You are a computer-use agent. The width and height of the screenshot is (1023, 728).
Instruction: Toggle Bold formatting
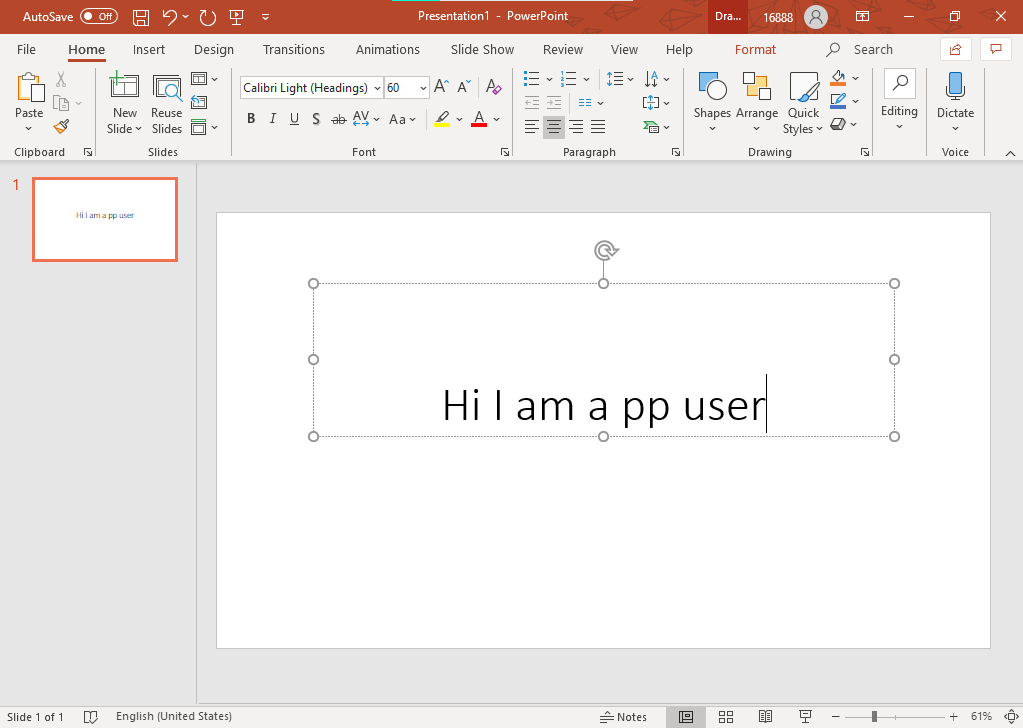pyautogui.click(x=251, y=119)
